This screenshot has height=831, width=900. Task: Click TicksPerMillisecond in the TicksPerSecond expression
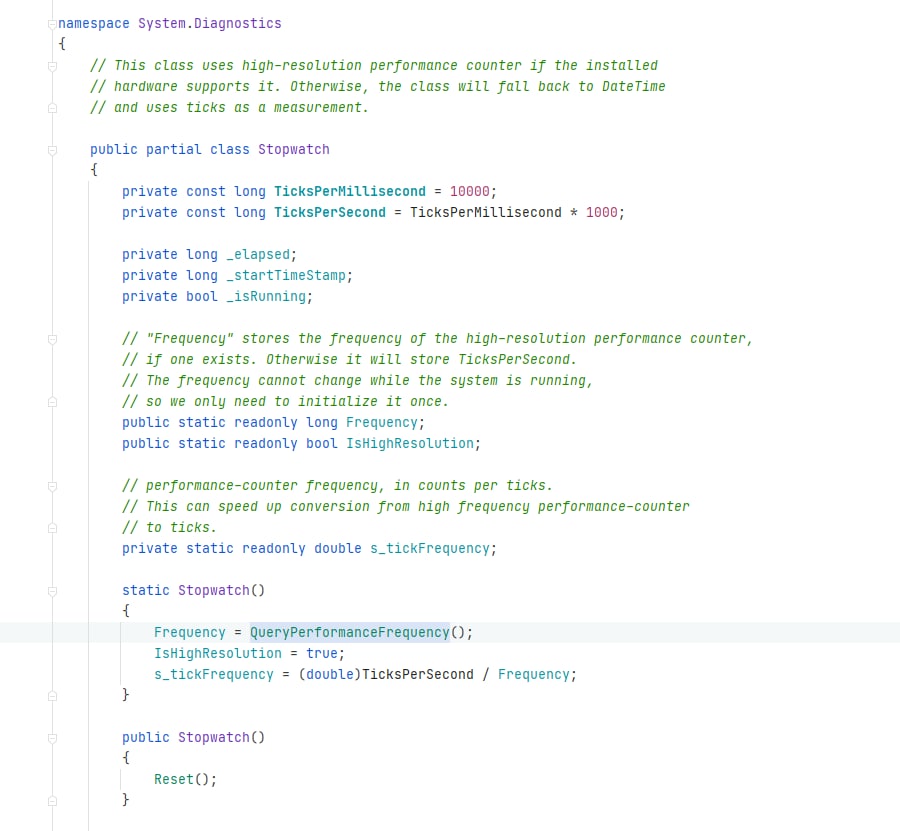coord(486,212)
